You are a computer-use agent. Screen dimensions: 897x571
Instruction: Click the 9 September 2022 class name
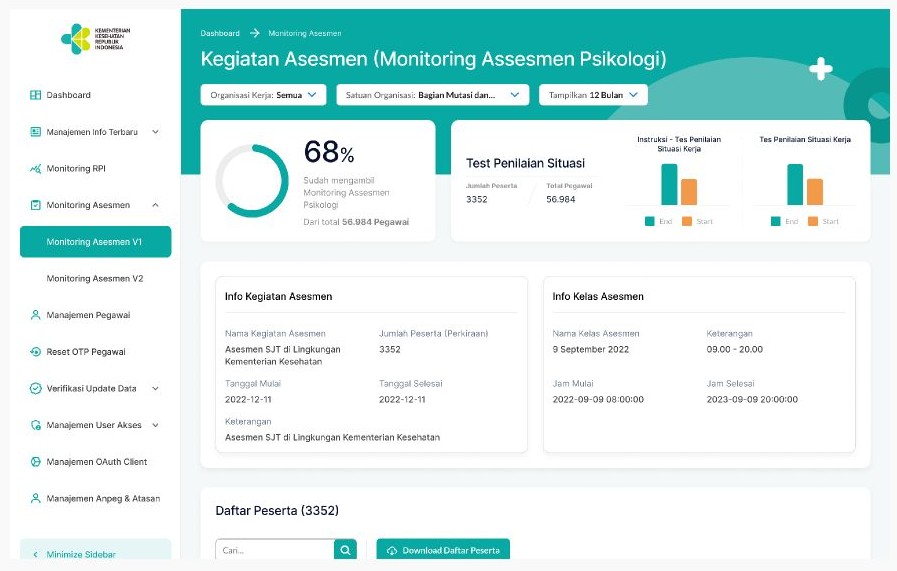pos(590,349)
